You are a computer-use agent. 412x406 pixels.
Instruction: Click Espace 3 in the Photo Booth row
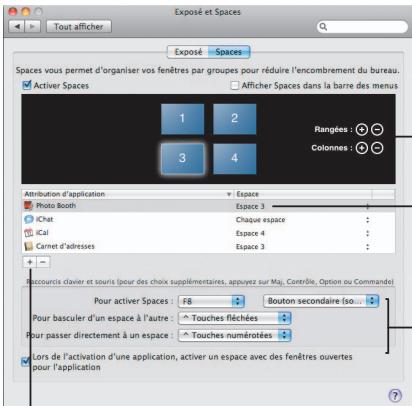pos(250,206)
